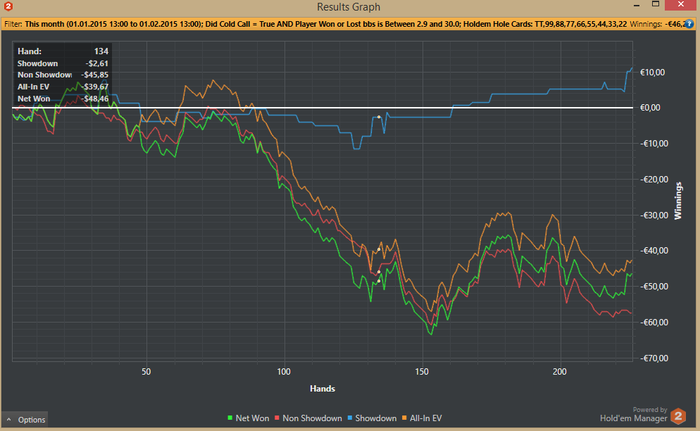Minimize the Results Graph window
The height and width of the screenshot is (431, 700).
tap(637, 5)
